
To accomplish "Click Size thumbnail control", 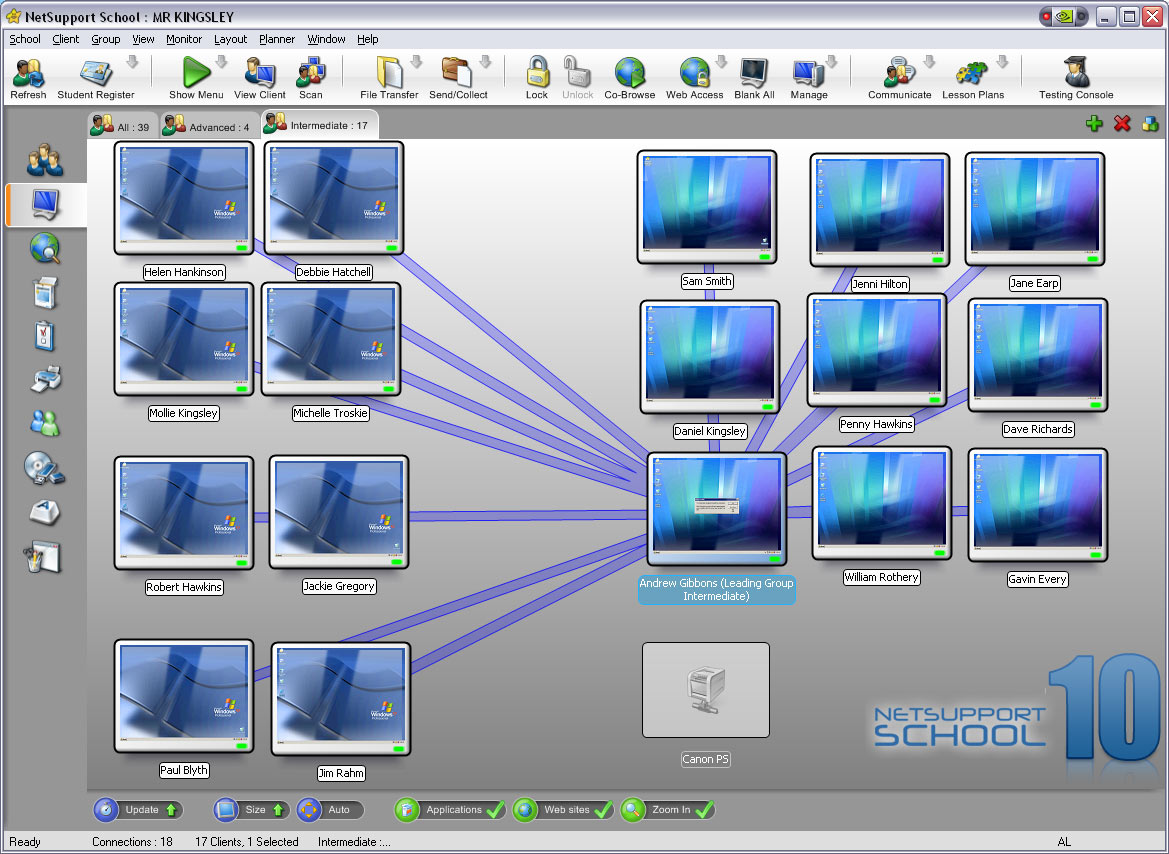I will point(252,810).
